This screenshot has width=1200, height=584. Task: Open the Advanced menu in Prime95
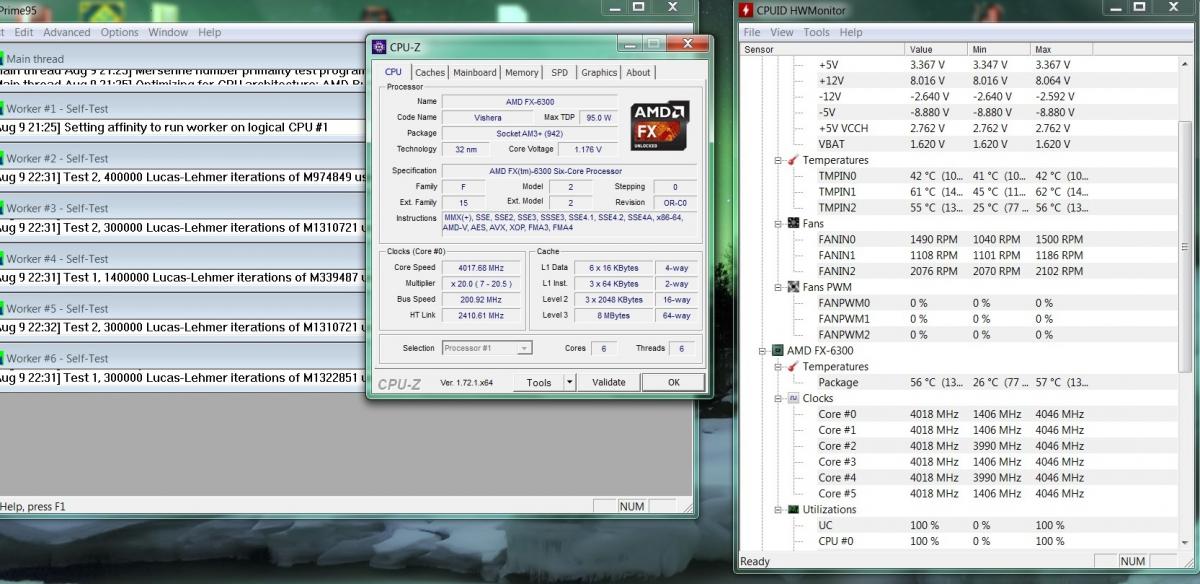coord(67,32)
